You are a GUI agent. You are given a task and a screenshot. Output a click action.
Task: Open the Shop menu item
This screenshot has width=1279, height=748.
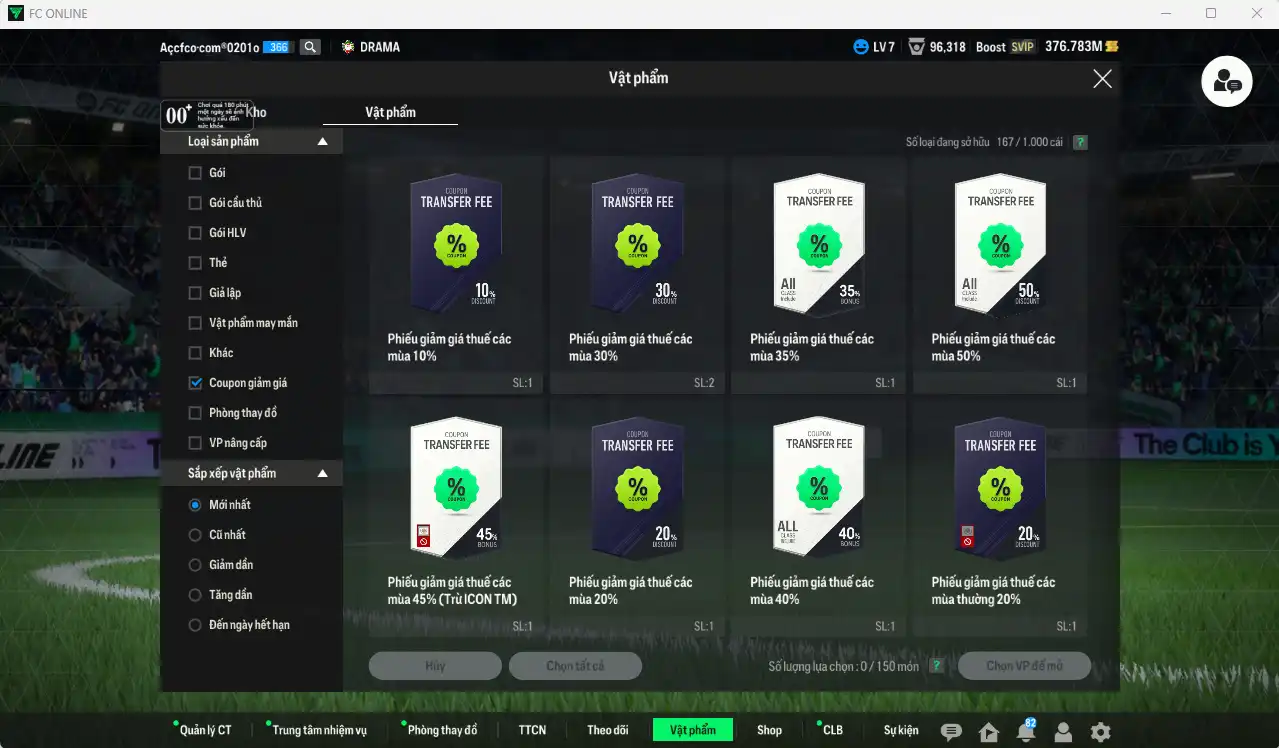[769, 730]
